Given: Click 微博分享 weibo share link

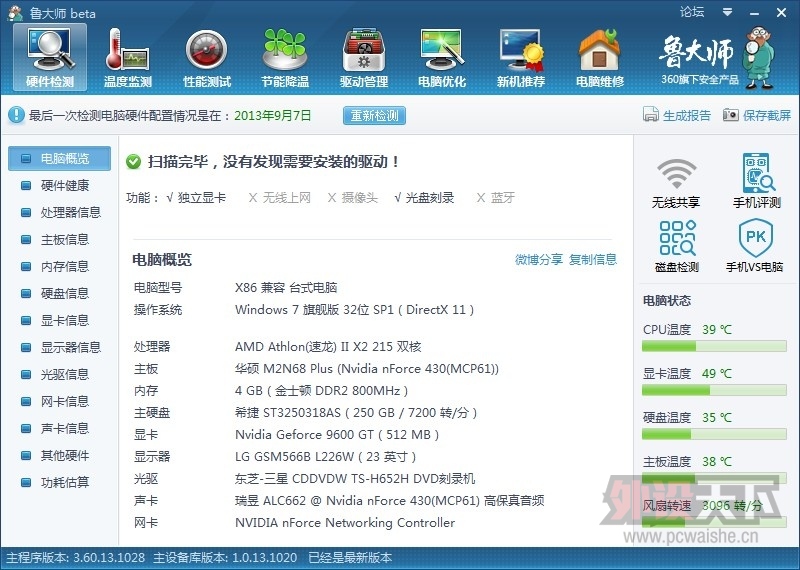Looking at the screenshot, I should 539,260.
